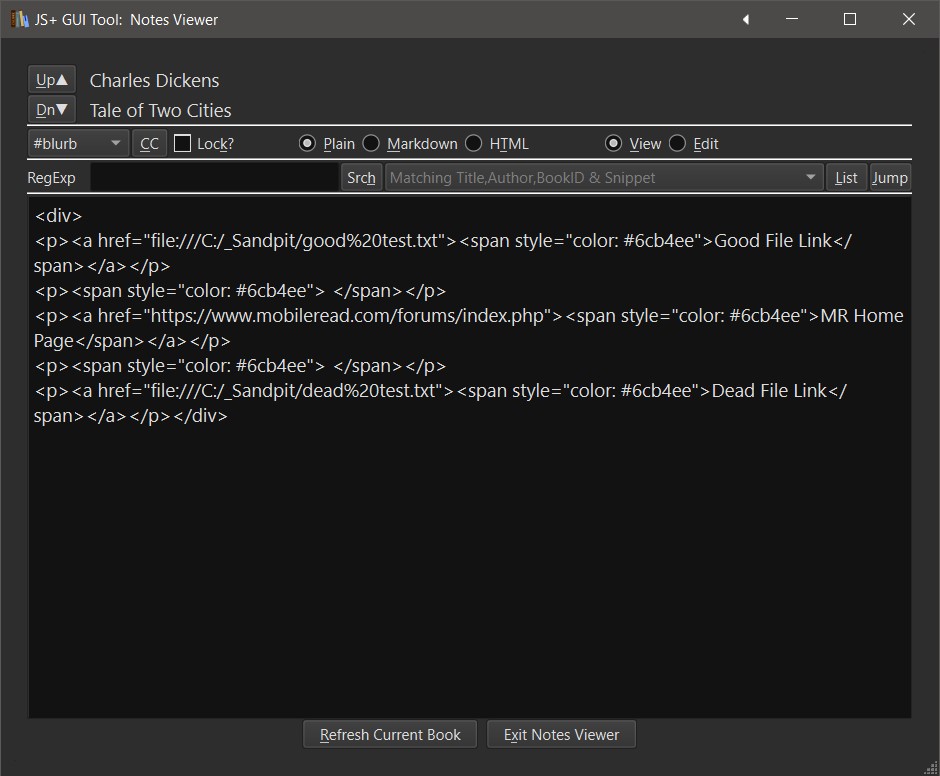Minimize the Notes Viewer window

[x=792, y=19]
